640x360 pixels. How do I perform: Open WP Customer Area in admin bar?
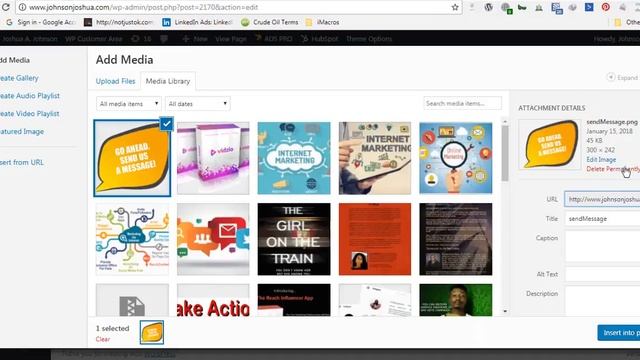click(93, 39)
